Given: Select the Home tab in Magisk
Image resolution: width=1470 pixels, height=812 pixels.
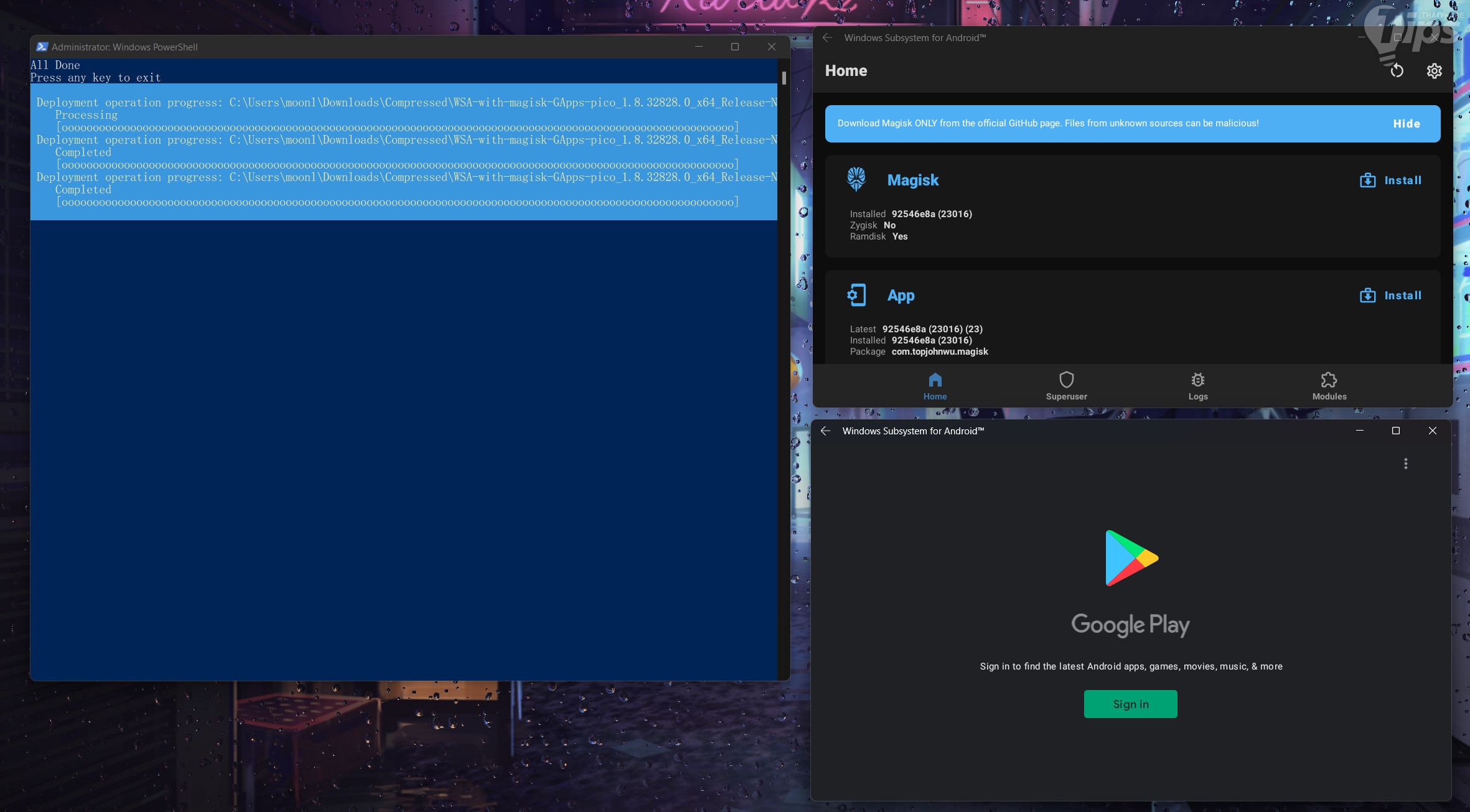Looking at the screenshot, I should (x=935, y=386).
